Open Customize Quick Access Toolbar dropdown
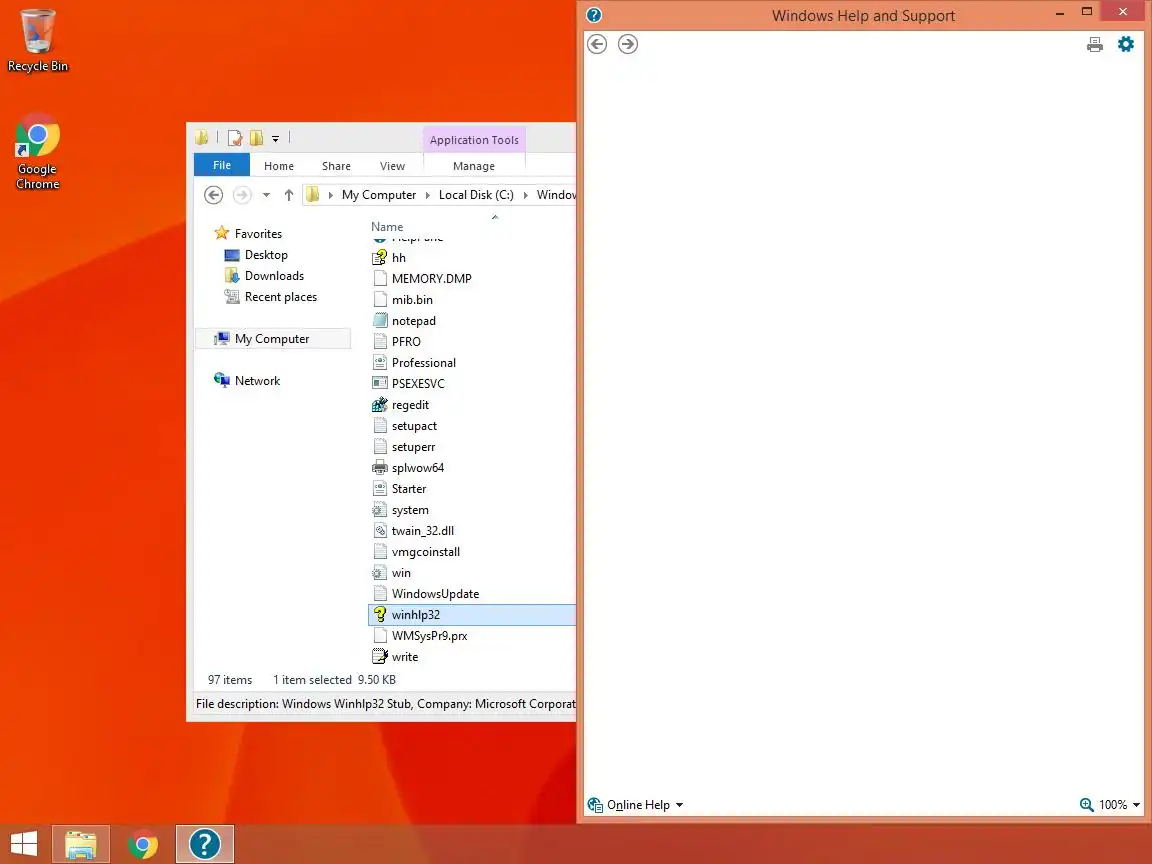The width and height of the screenshot is (1152, 864). [276, 138]
